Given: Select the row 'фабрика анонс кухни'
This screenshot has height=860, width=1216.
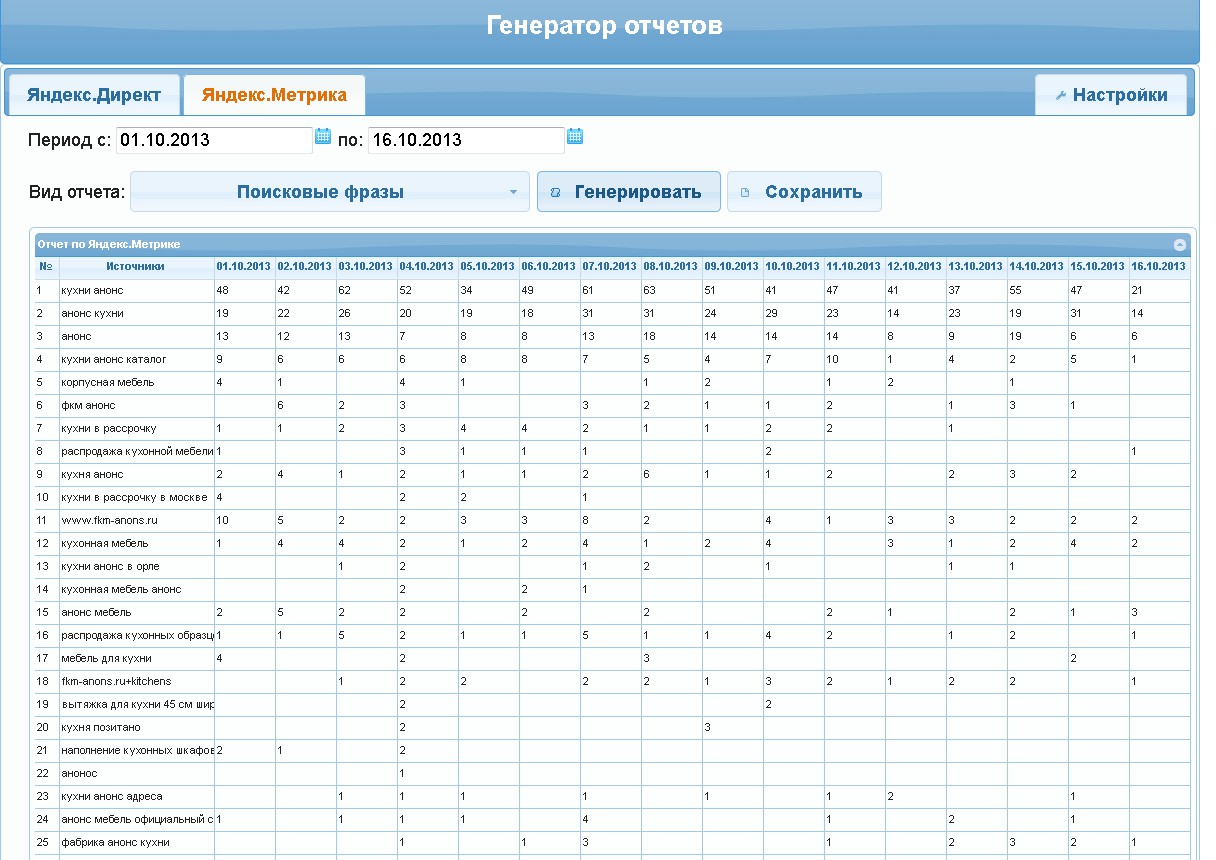Looking at the screenshot, I should coord(611,843).
